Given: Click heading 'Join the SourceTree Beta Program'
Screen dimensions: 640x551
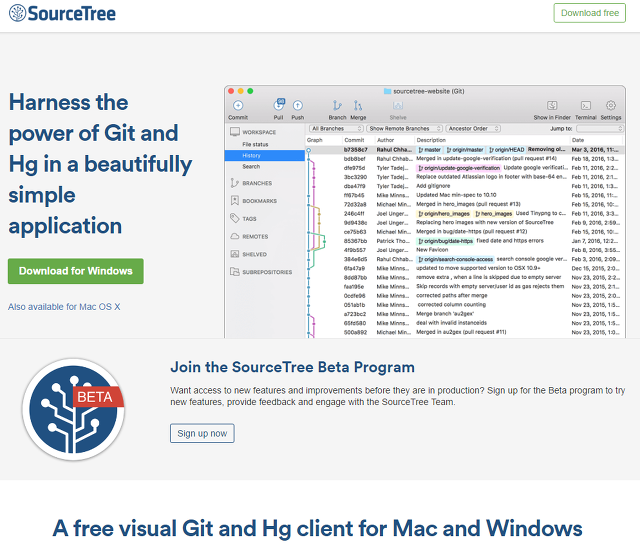Looking at the screenshot, I should pos(292,367).
